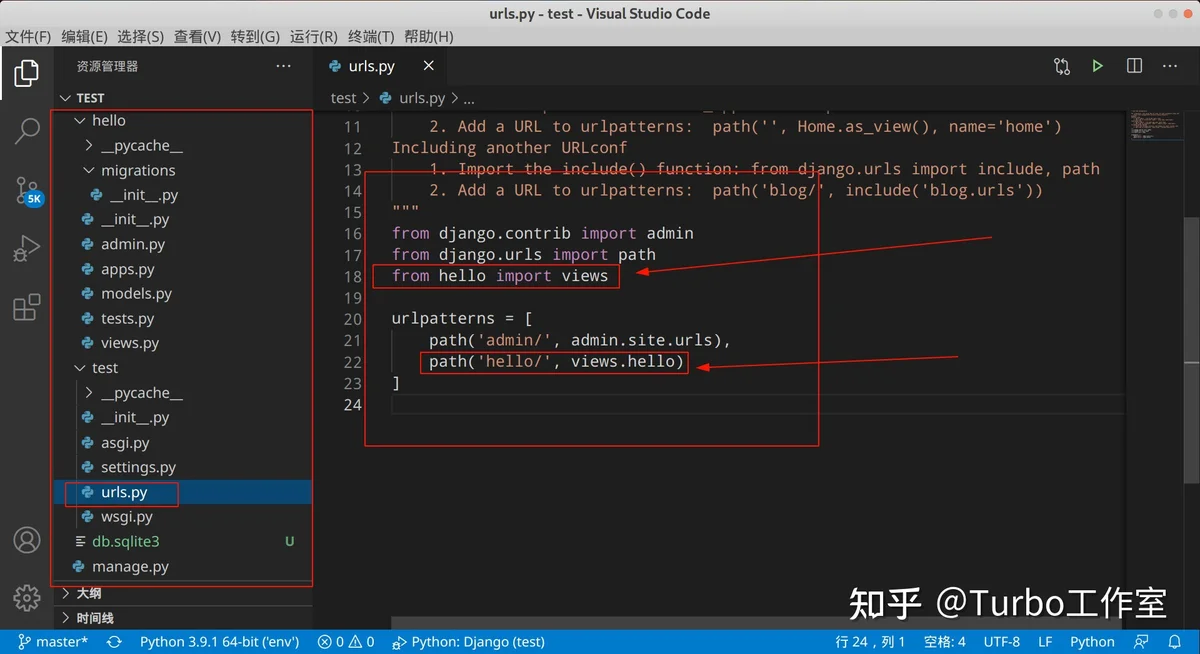
Task: Open the Manage gear icon
Action: (x=27, y=598)
